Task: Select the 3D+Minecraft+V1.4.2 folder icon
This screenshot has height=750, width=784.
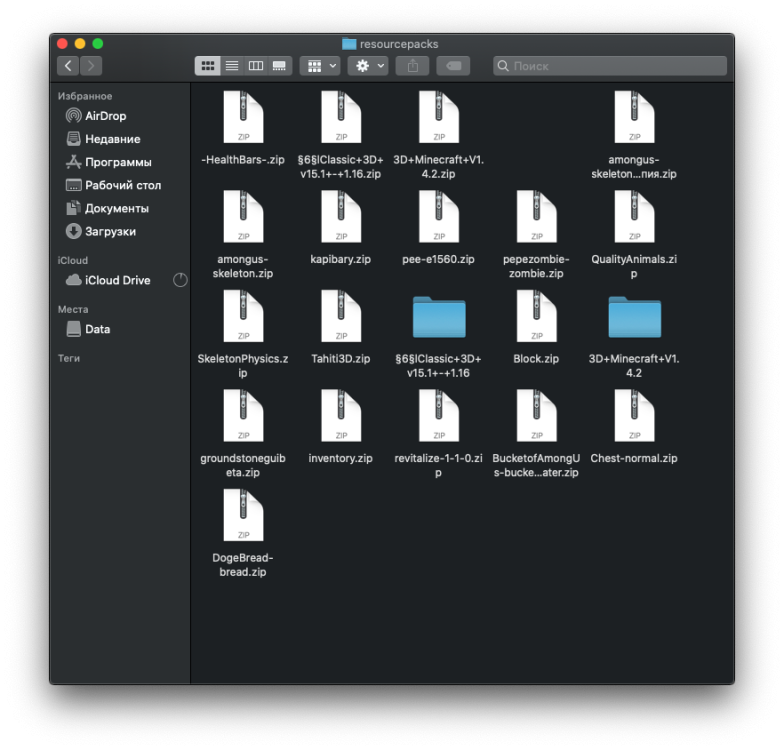Action: pyautogui.click(x=634, y=317)
